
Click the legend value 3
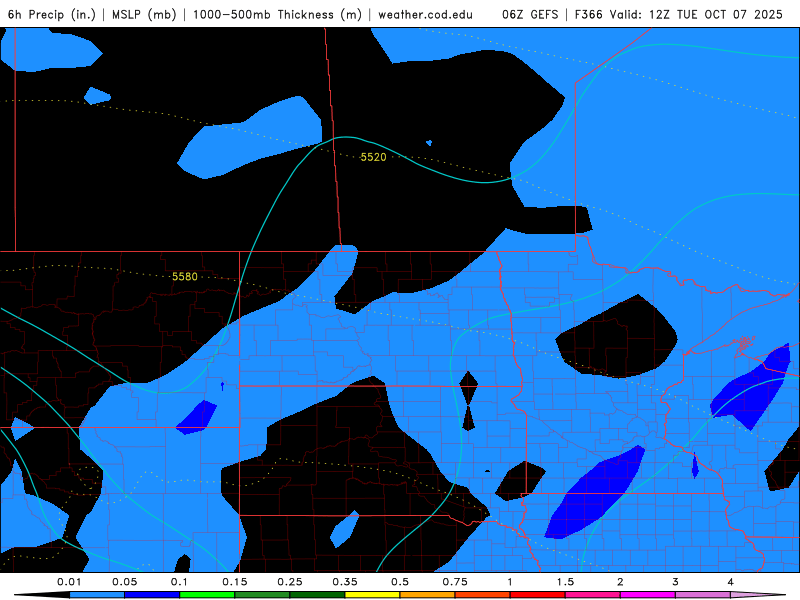click(x=676, y=582)
